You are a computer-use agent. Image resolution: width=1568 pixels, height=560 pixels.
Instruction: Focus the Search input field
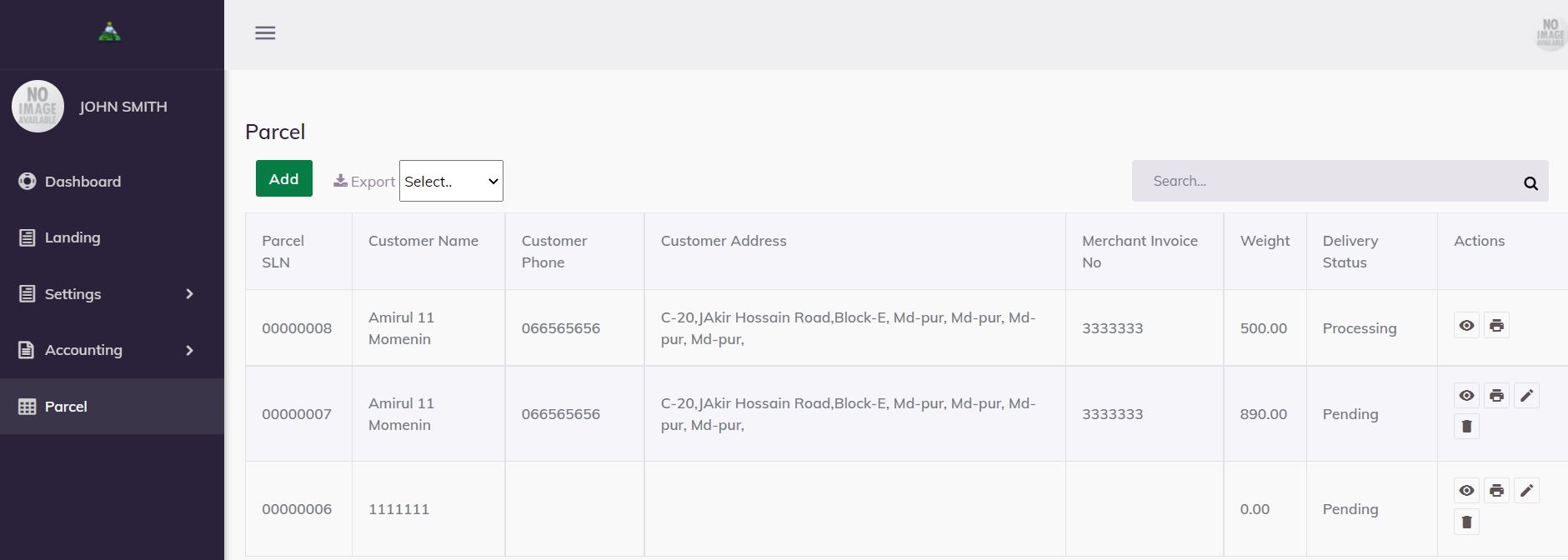coord(1325,181)
